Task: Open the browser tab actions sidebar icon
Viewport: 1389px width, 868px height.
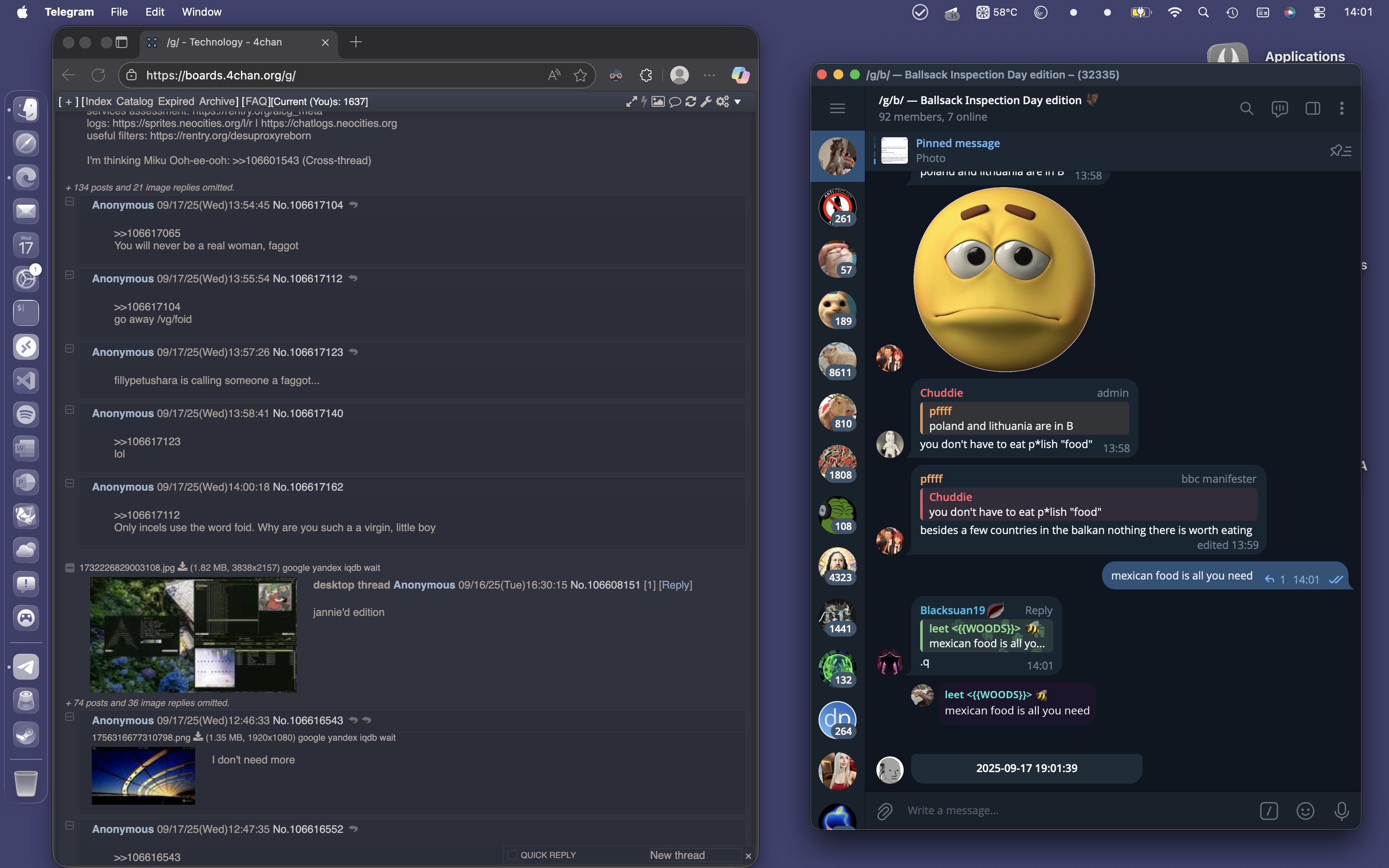Action: click(122, 42)
